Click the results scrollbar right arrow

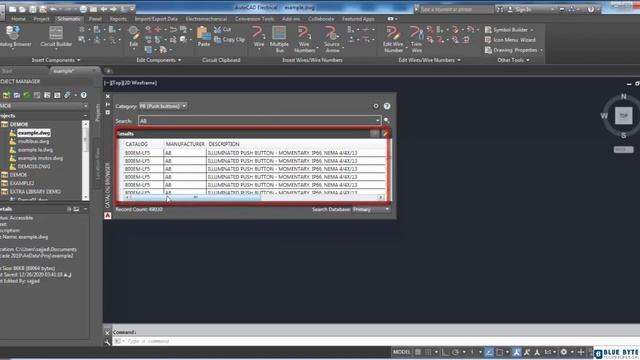point(381,198)
